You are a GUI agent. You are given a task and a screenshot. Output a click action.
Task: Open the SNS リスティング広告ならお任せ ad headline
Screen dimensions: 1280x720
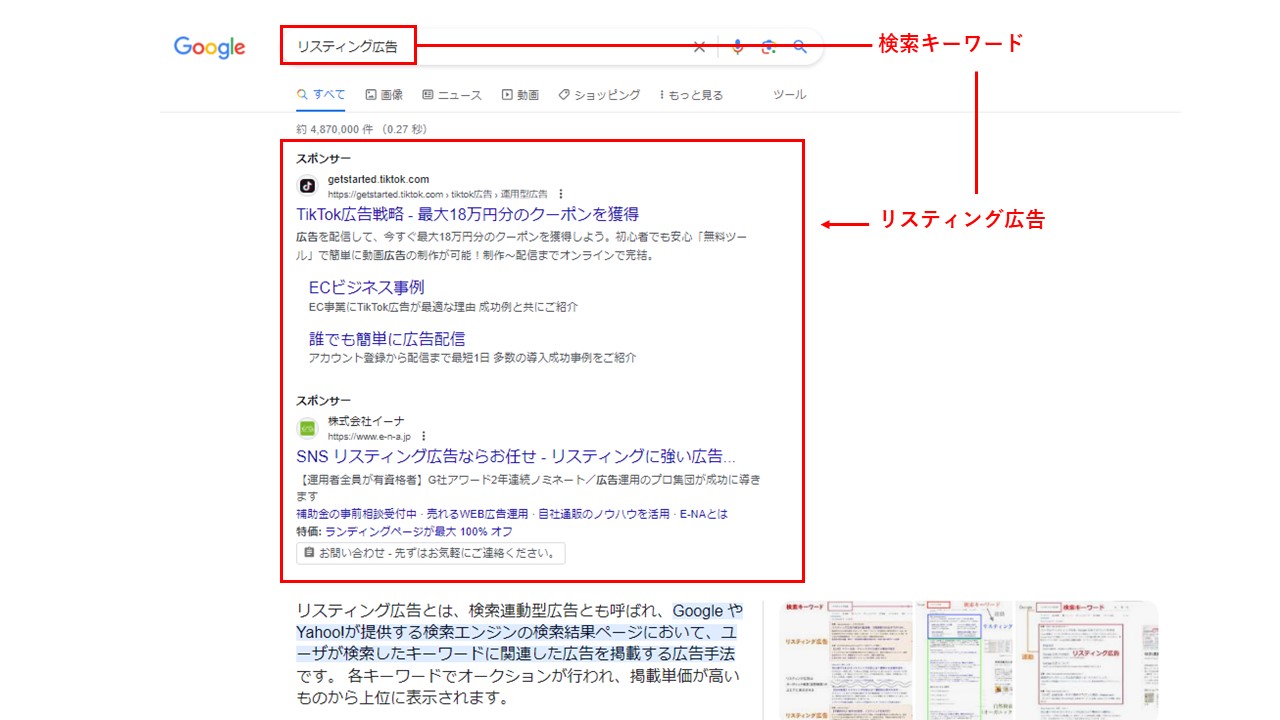(x=516, y=456)
